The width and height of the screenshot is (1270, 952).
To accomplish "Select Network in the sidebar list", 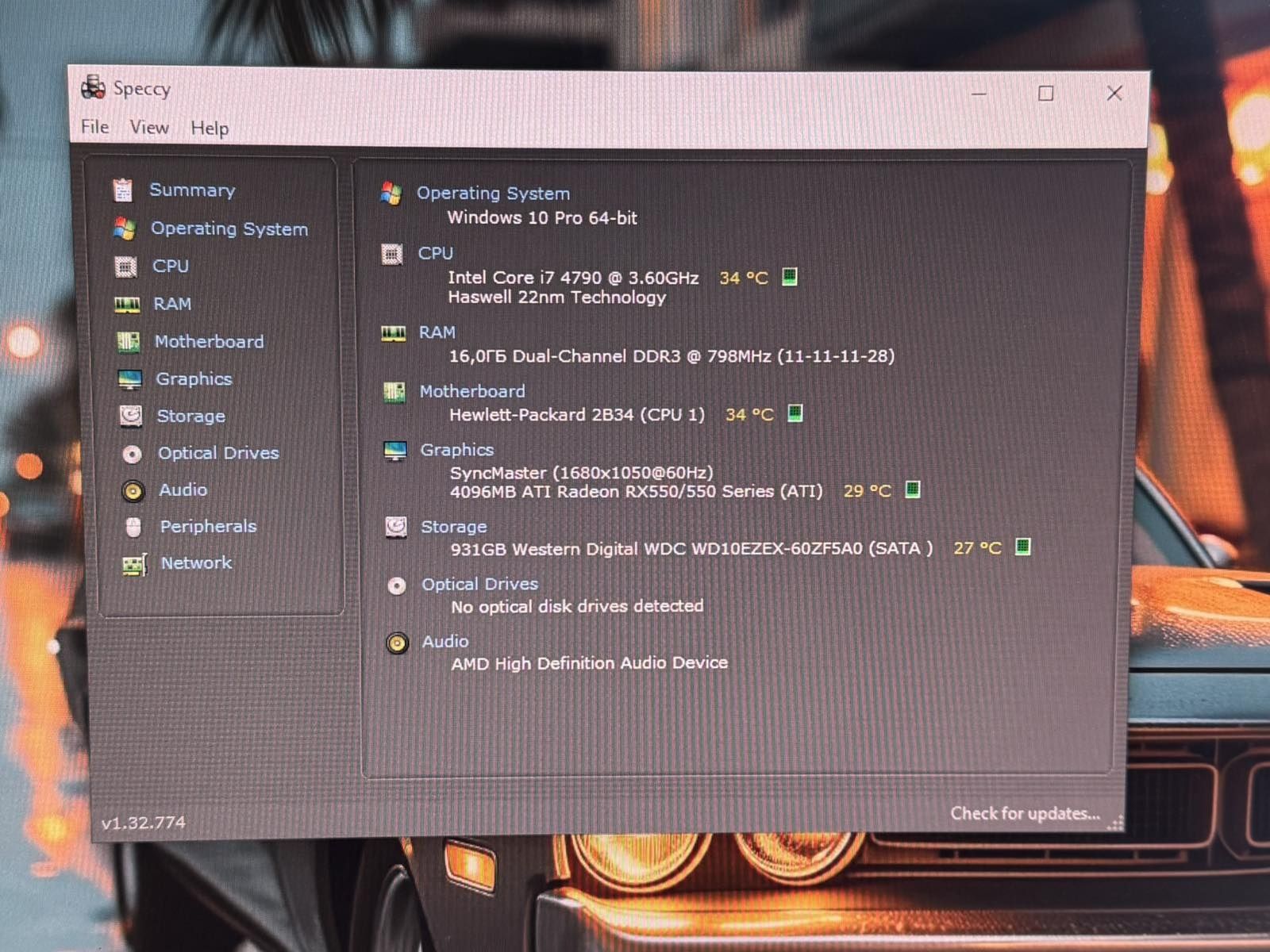I will click(x=197, y=563).
